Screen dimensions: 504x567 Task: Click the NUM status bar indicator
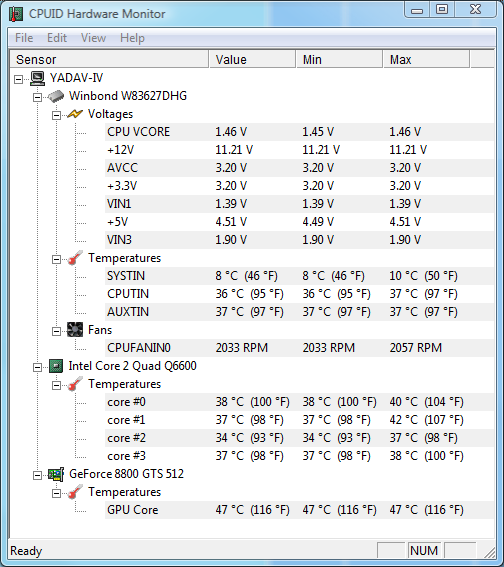pos(424,551)
